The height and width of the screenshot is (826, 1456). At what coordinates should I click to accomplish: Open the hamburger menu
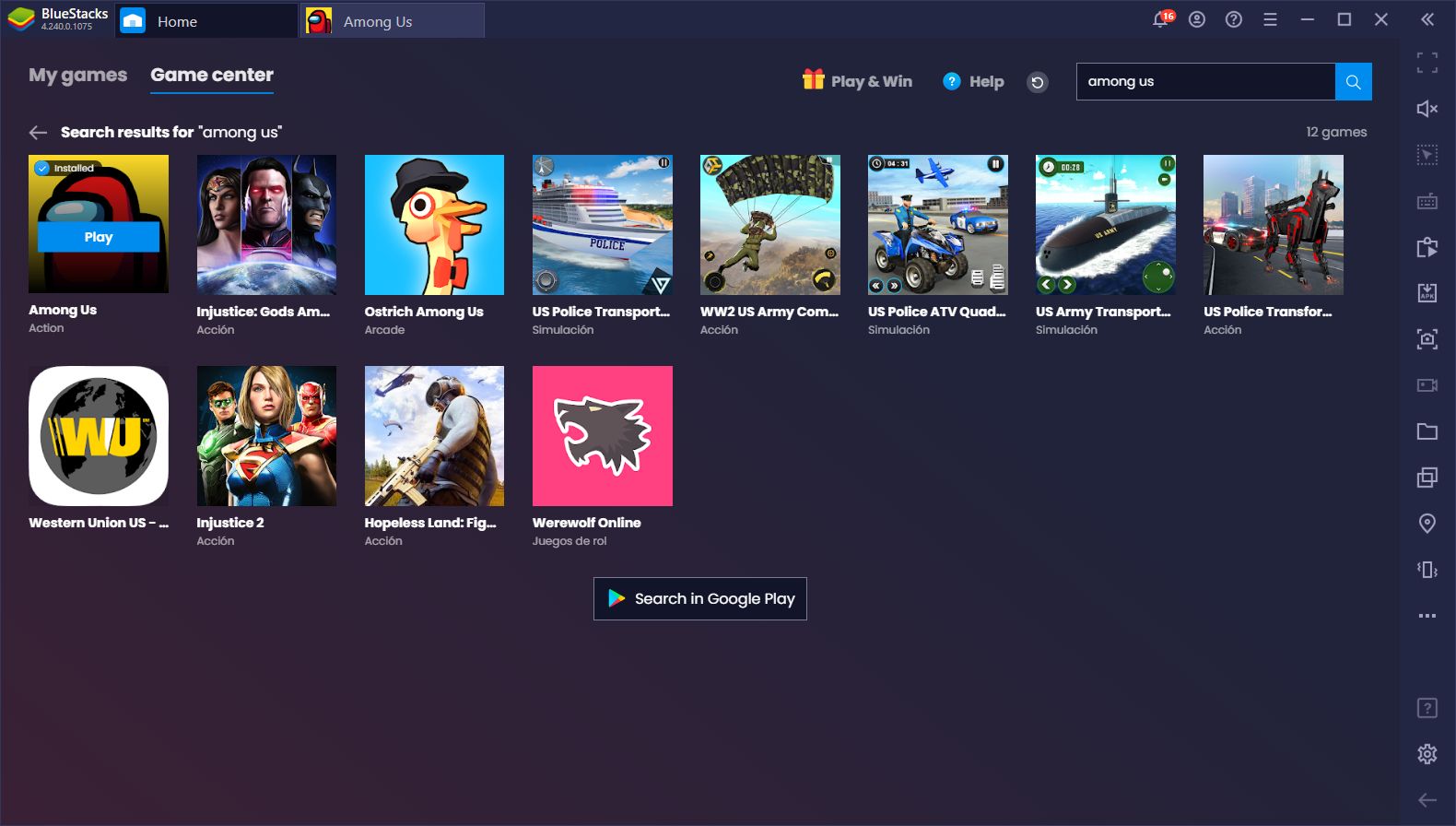[1270, 19]
